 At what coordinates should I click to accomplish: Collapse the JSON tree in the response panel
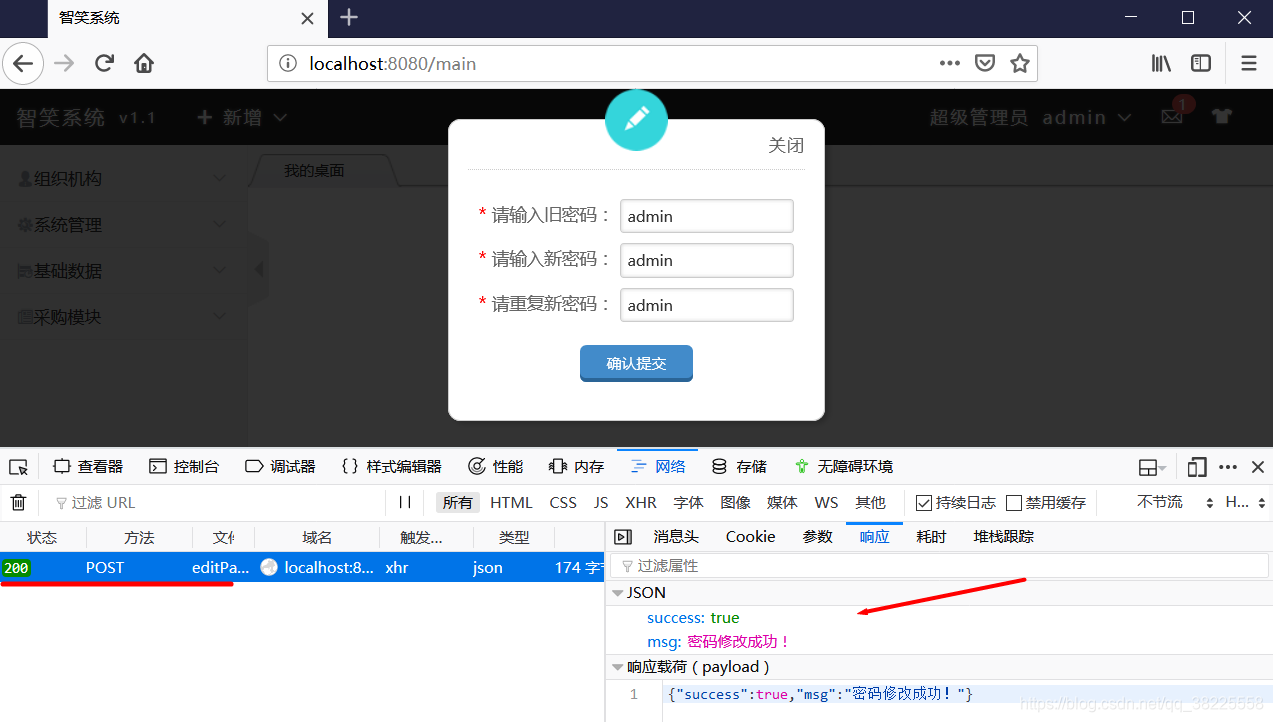click(x=618, y=592)
